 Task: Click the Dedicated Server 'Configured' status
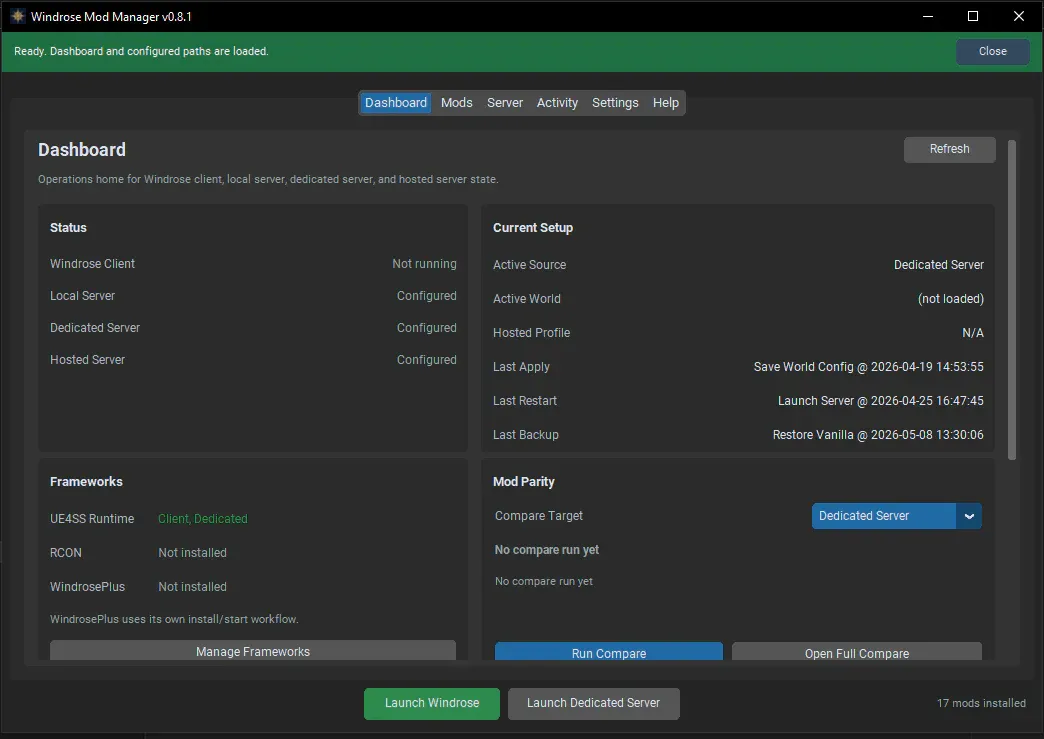[x=427, y=328]
